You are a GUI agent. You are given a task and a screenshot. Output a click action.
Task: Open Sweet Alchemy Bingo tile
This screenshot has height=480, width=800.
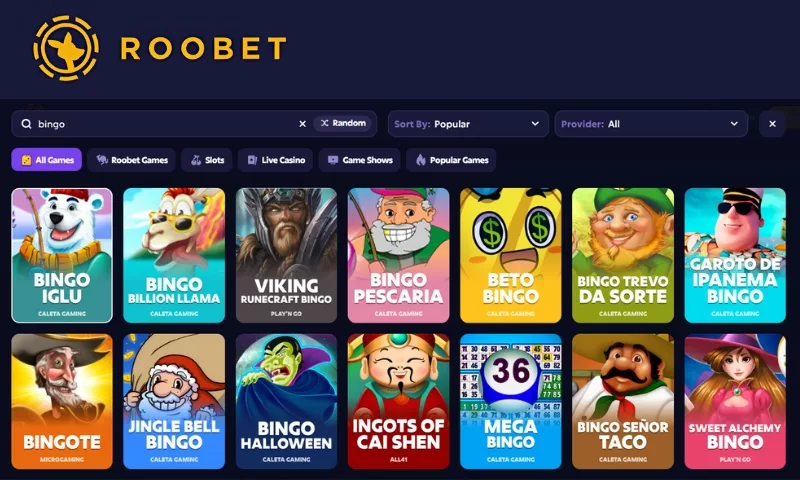tap(735, 401)
